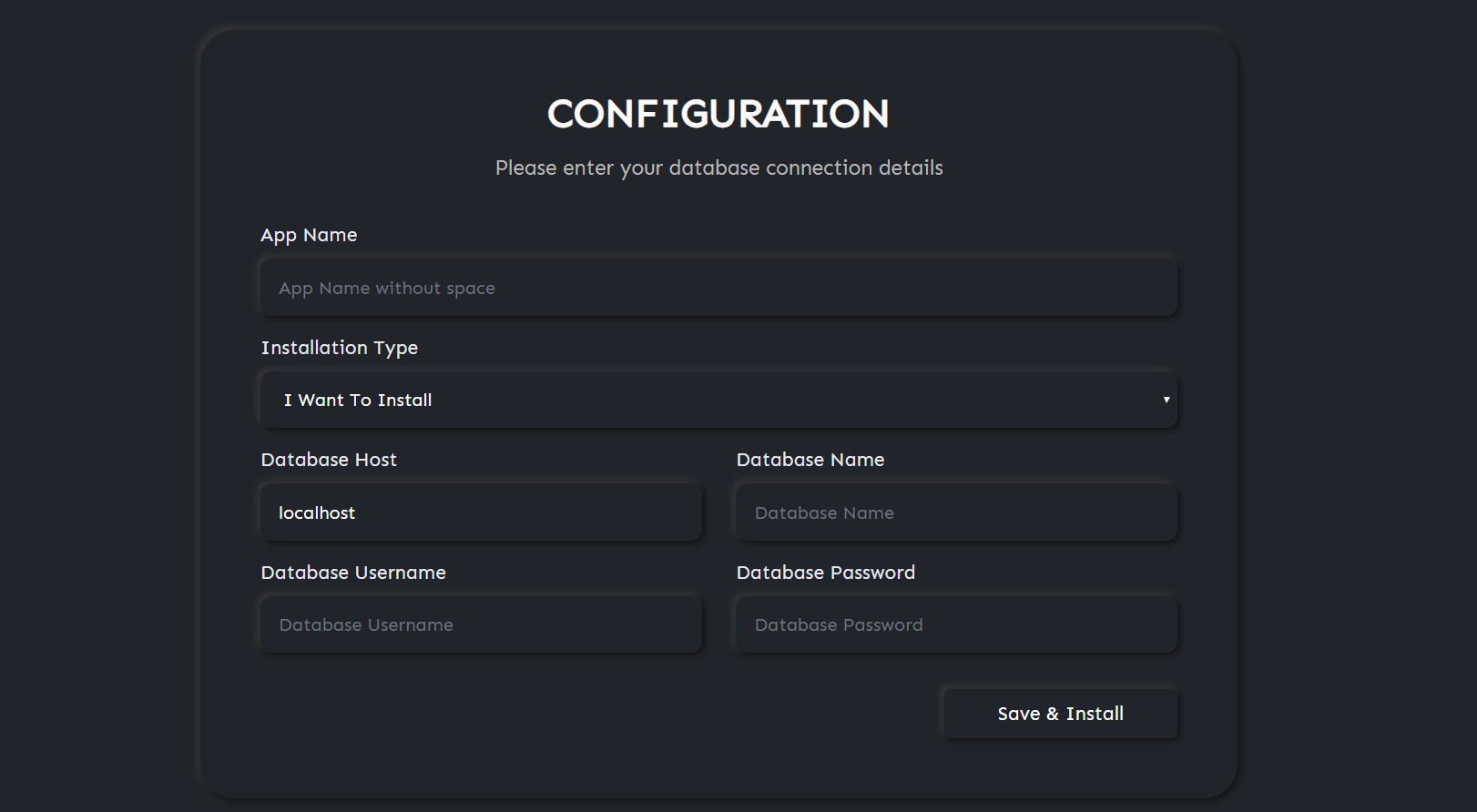Viewport: 1477px width, 812px height.
Task: Click the 'App Name without space' placeholder text
Action: [x=387, y=289]
